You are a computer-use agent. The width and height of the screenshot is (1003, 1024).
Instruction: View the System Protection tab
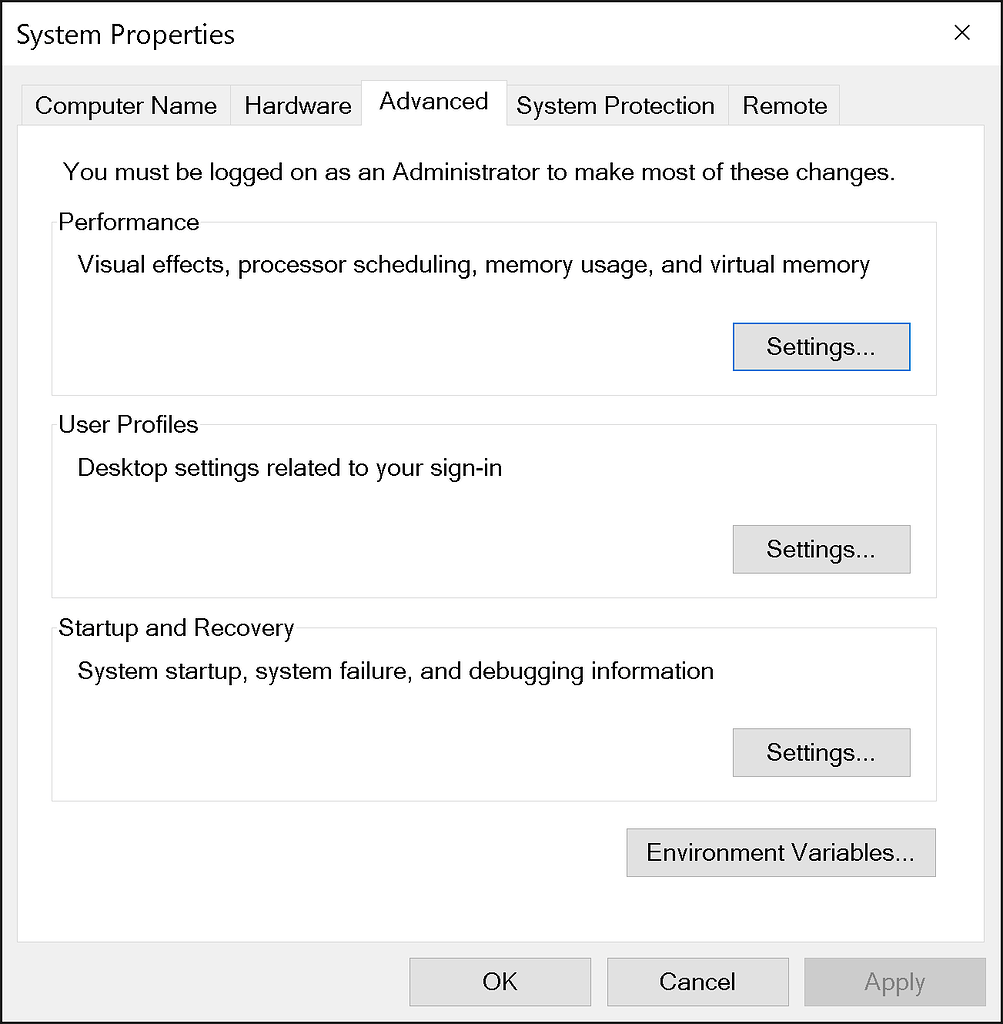point(615,105)
